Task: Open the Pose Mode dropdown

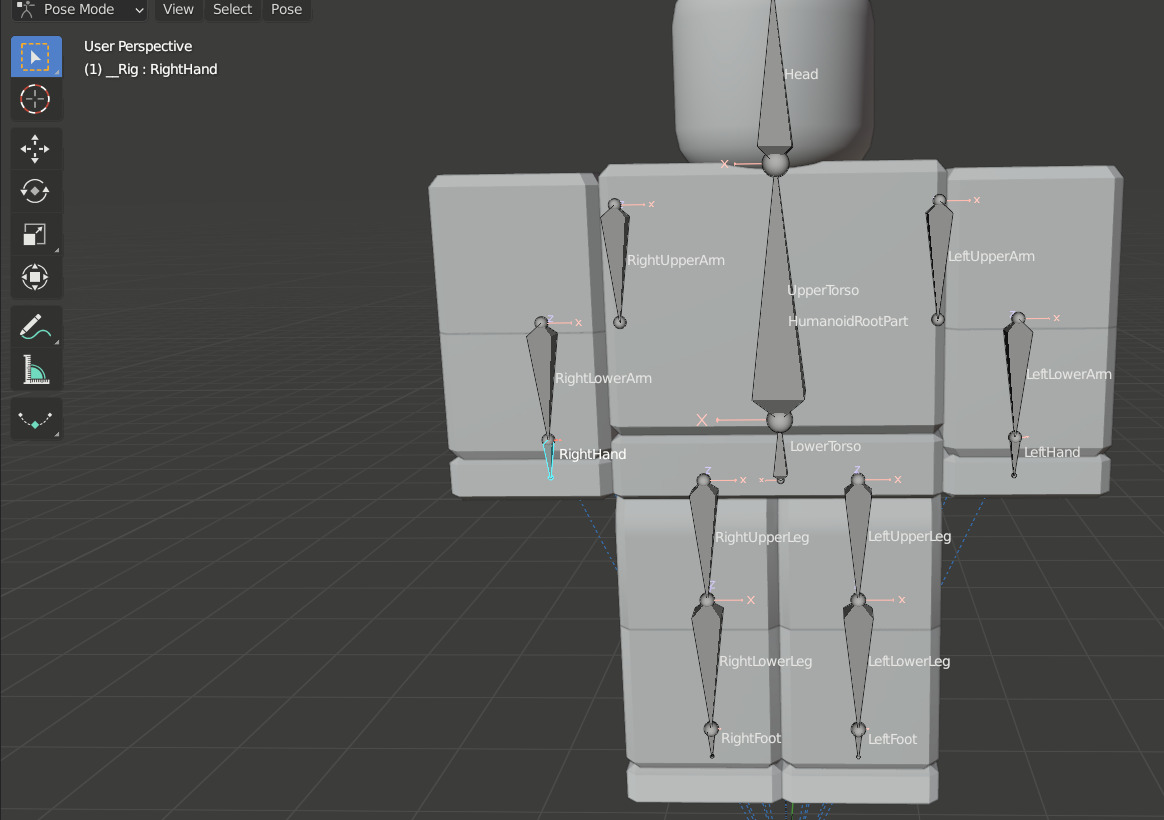Action: (x=78, y=10)
